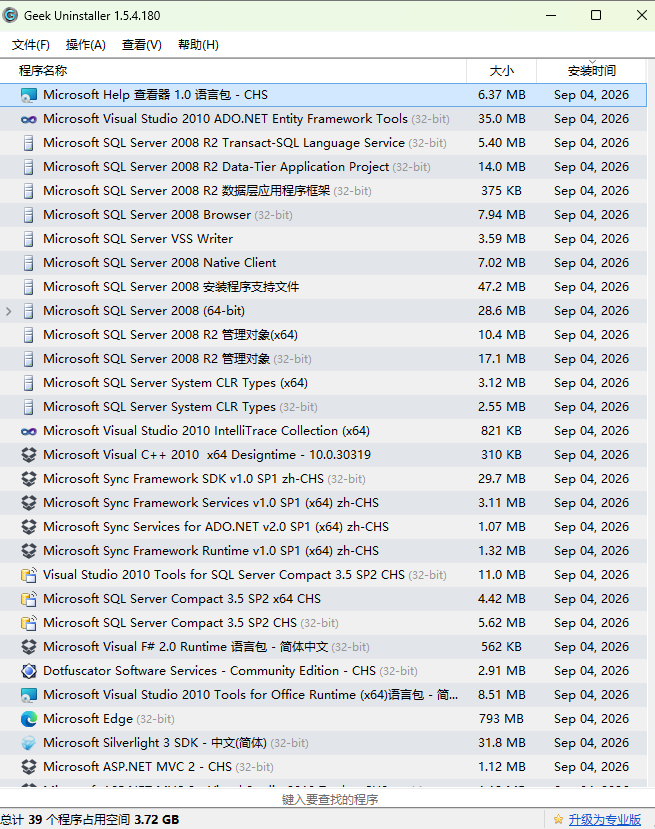This screenshot has width=655, height=829.
Task: Open the 操作(A) menu
Action: point(86,45)
